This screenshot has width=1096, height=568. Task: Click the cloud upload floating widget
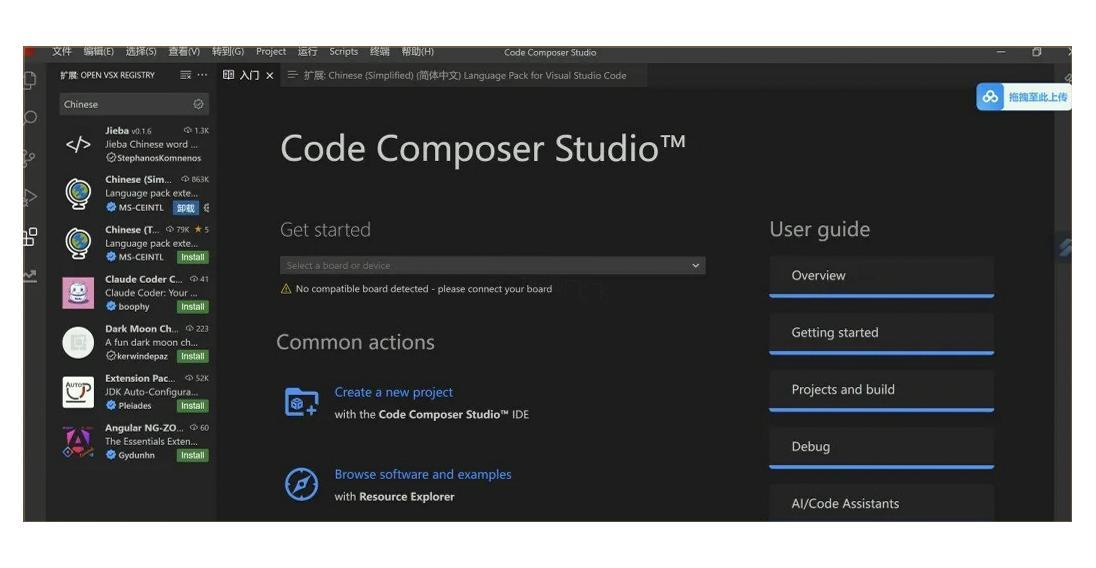pyautogui.click(x=1023, y=97)
